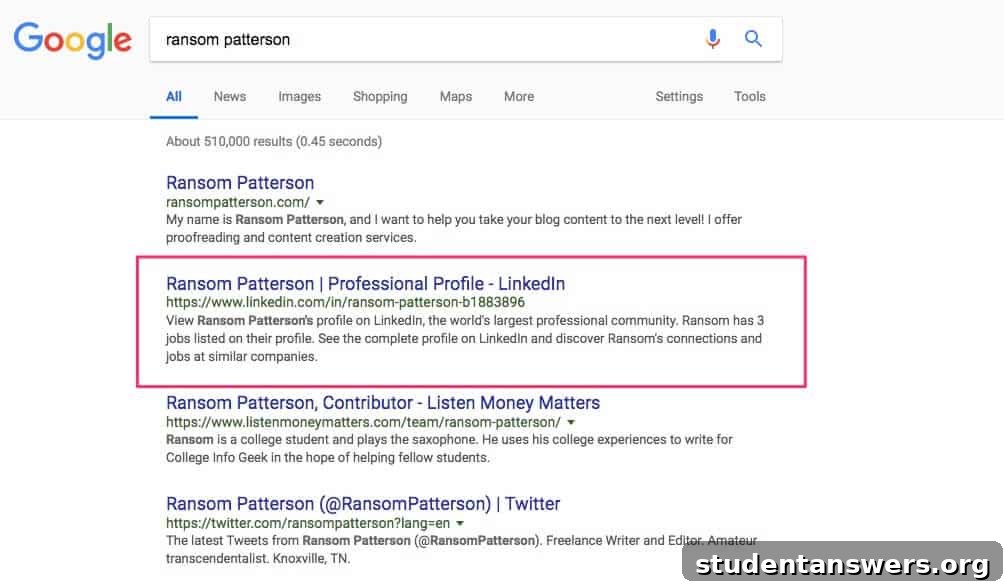Click the 'About 510,000 results' text

point(274,142)
